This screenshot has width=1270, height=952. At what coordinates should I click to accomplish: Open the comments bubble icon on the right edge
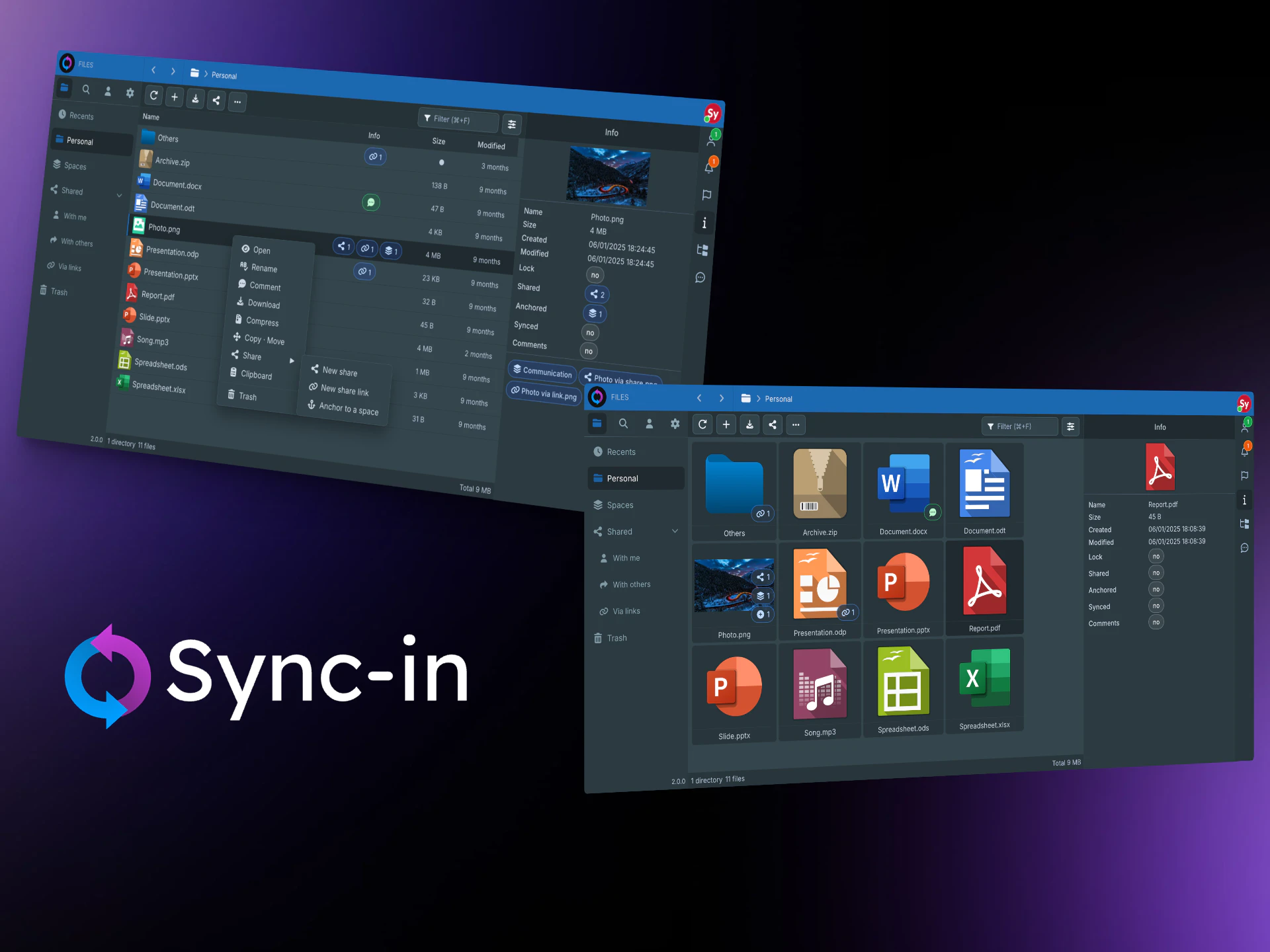pos(1245,548)
